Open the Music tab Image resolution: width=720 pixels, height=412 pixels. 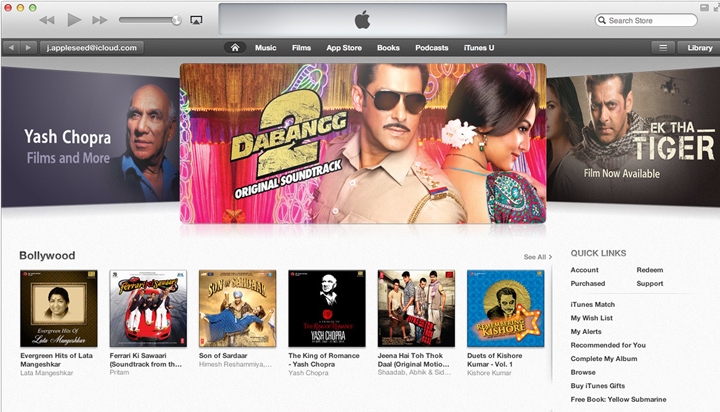click(265, 48)
